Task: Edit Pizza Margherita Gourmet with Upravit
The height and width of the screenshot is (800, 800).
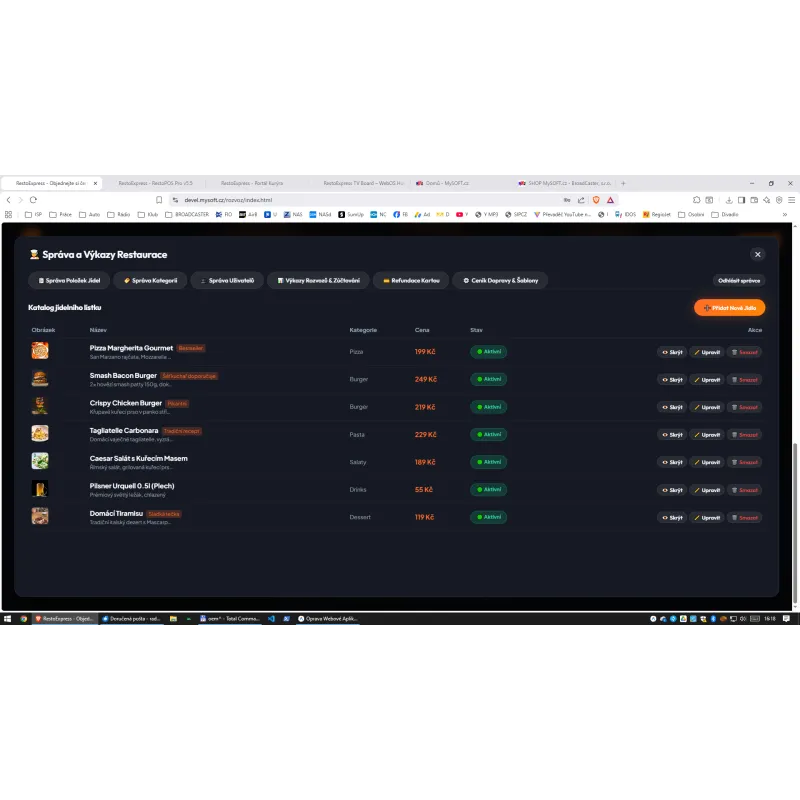Action: click(x=707, y=352)
